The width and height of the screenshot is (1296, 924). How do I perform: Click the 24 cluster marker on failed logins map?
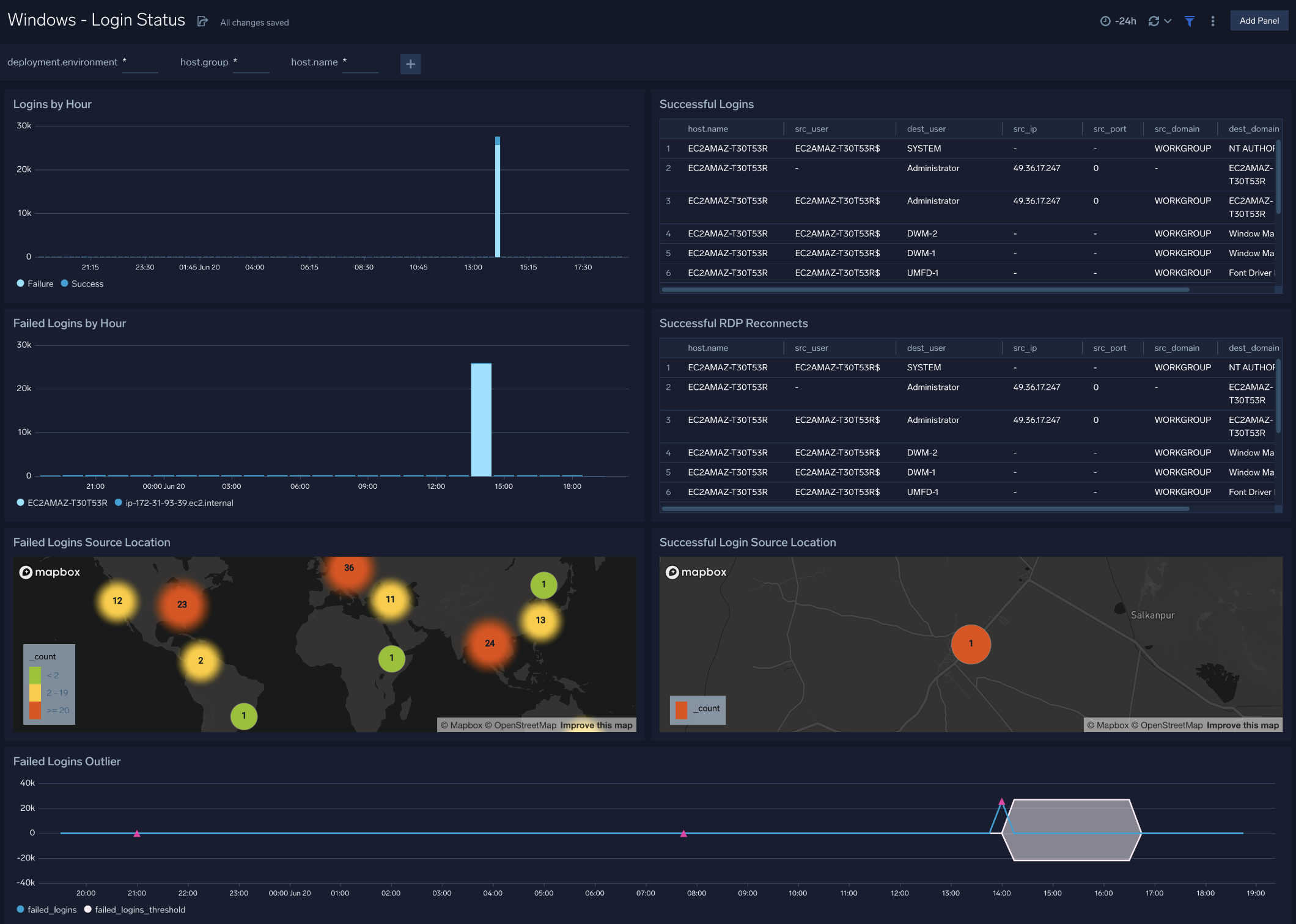pos(490,643)
